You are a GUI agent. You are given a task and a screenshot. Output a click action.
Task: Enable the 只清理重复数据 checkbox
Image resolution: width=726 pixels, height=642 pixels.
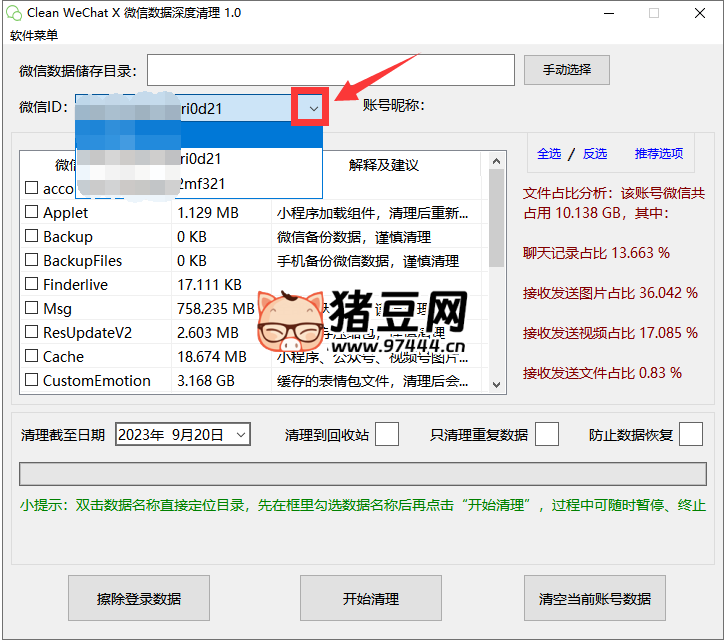click(x=546, y=434)
